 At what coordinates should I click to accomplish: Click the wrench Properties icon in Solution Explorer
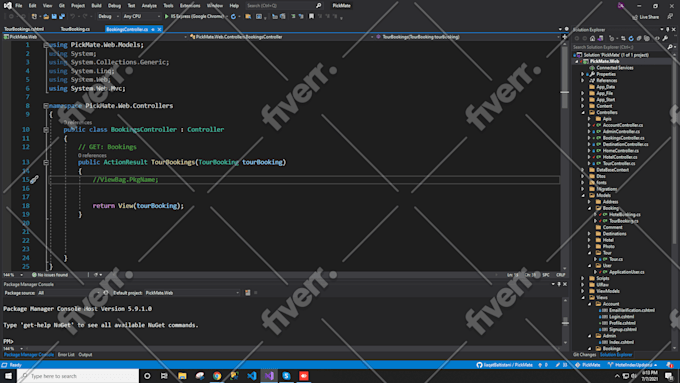coord(665,39)
